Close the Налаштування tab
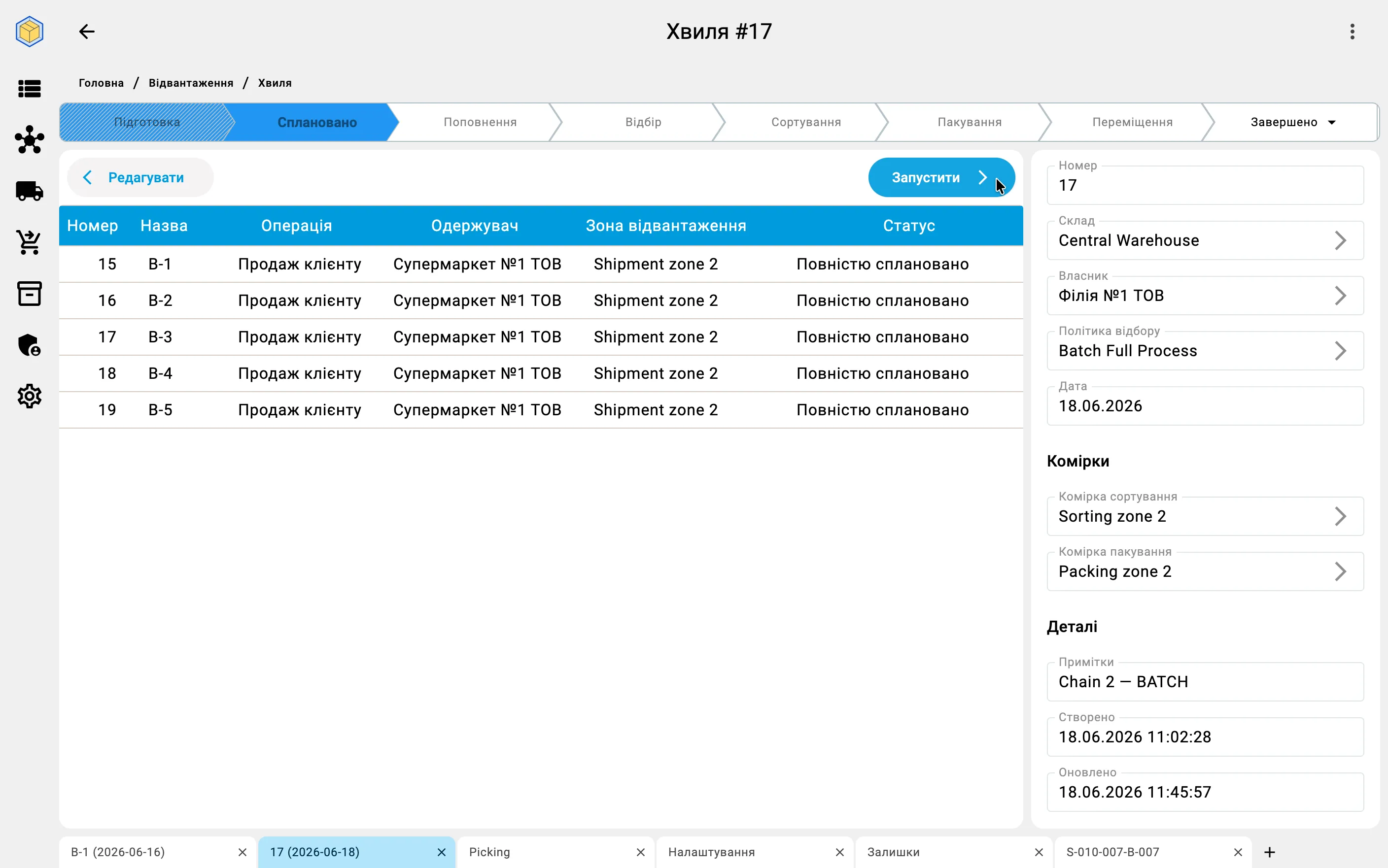 [x=839, y=852]
